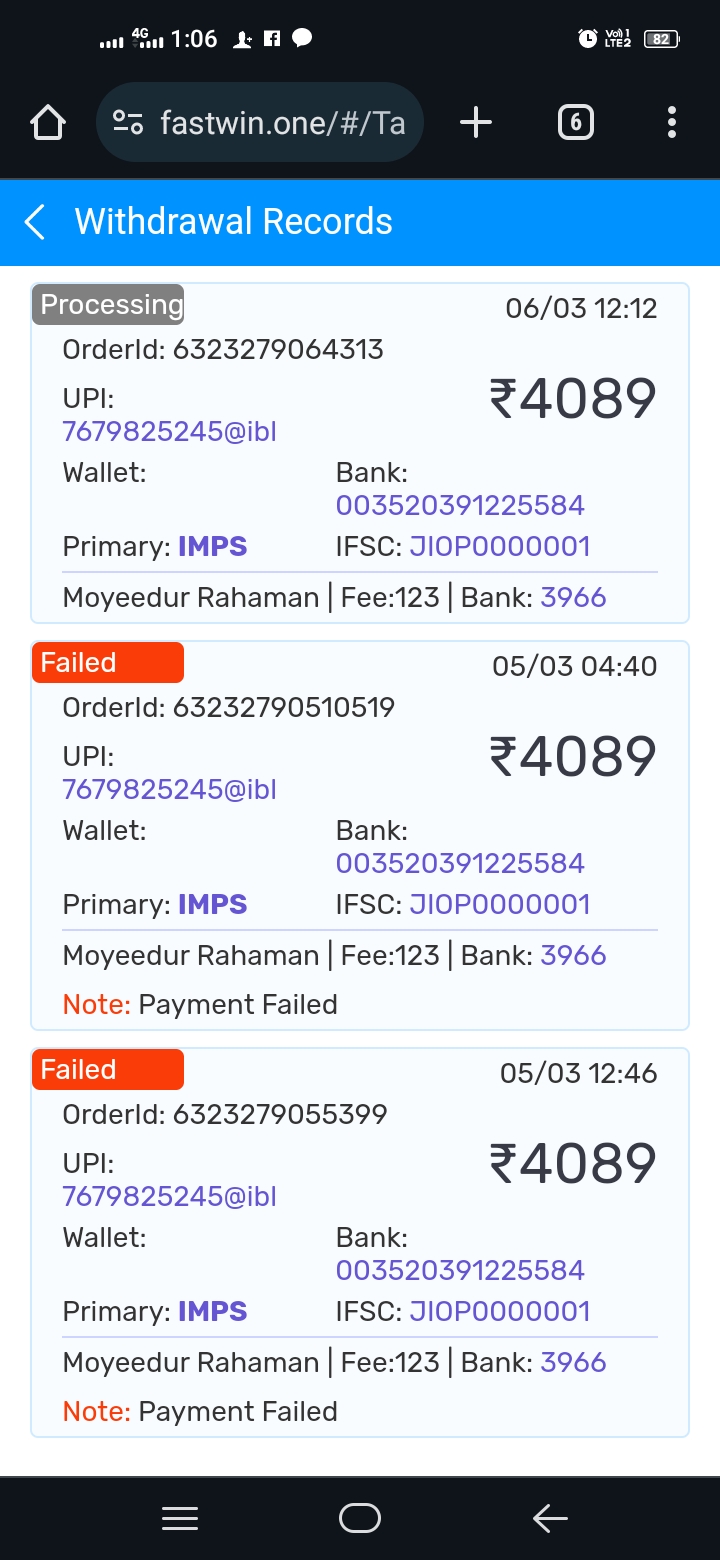Tap the site info icon in address bar
Viewport: 720px width, 1560px height.
[128, 123]
